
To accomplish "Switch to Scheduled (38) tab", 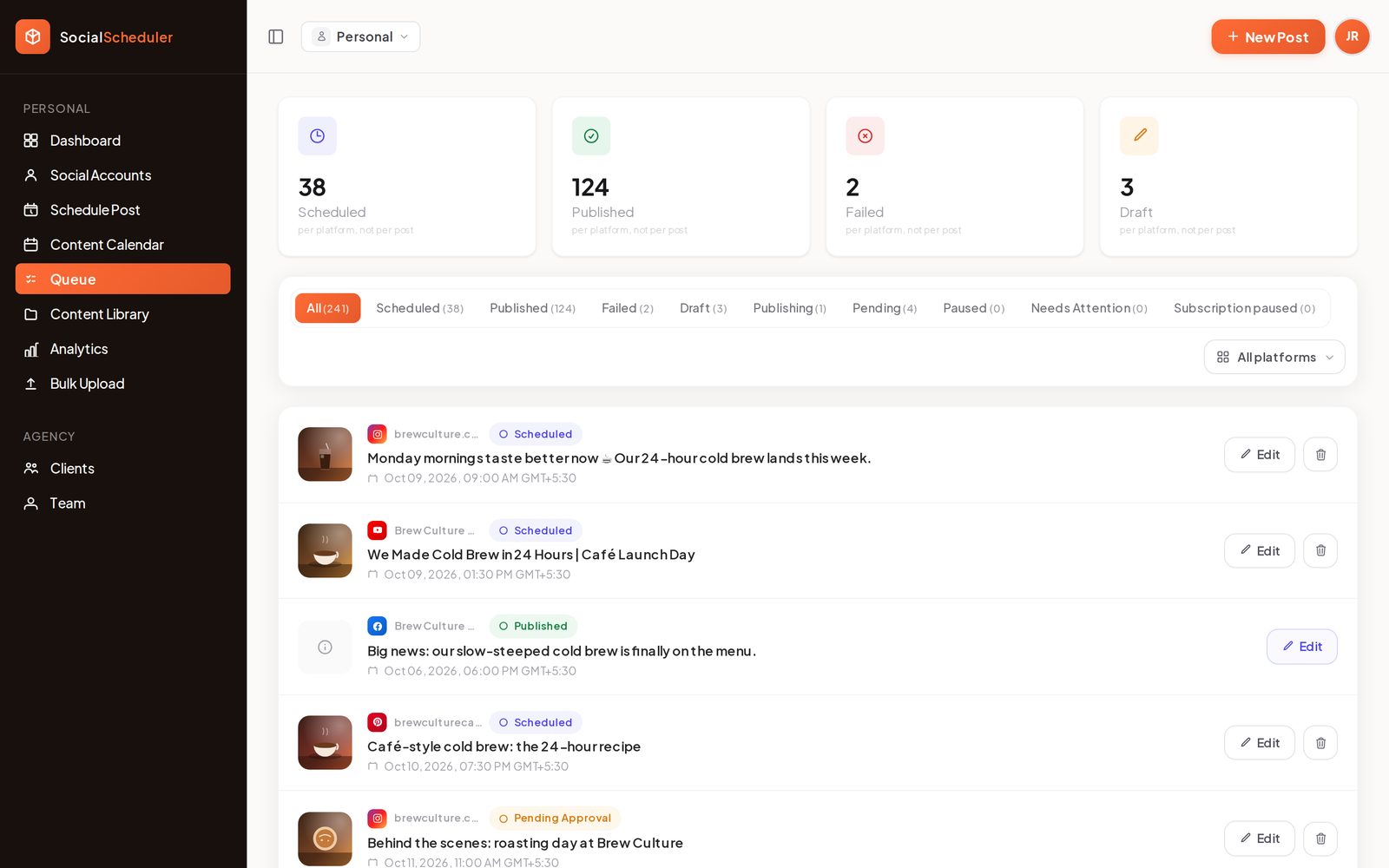I will (x=419, y=308).
